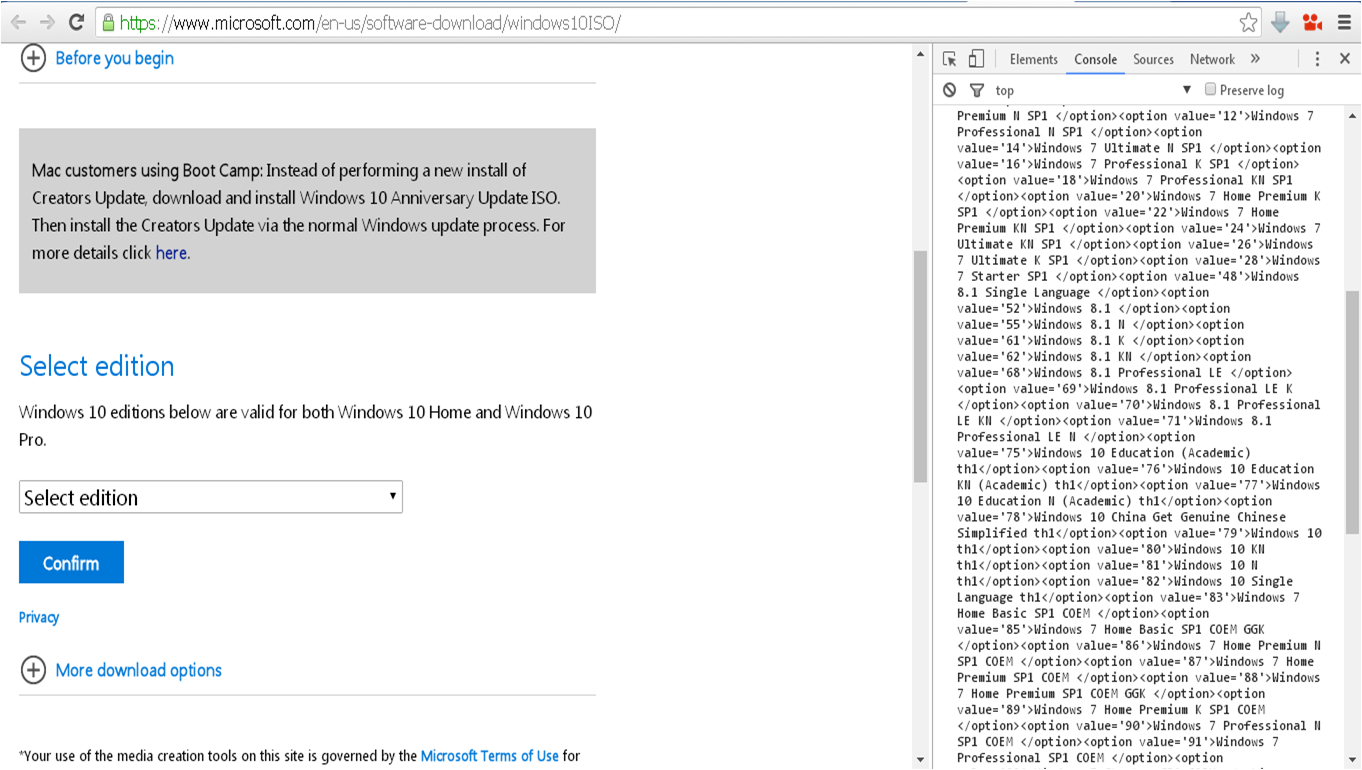Bookmark the page using the star icon
Image resolution: width=1362 pixels, height=770 pixels.
click(x=1251, y=21)
